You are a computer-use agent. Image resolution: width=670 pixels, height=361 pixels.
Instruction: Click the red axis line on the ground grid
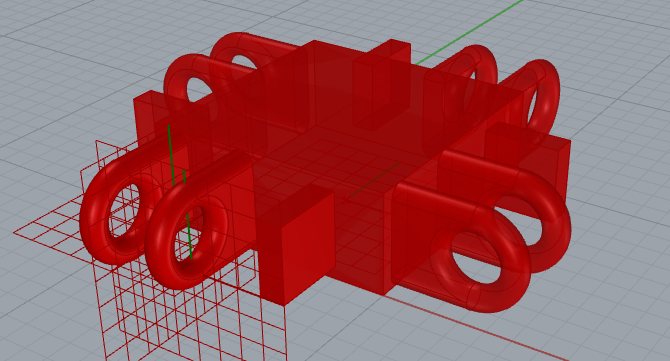click(x=477, y=328)
